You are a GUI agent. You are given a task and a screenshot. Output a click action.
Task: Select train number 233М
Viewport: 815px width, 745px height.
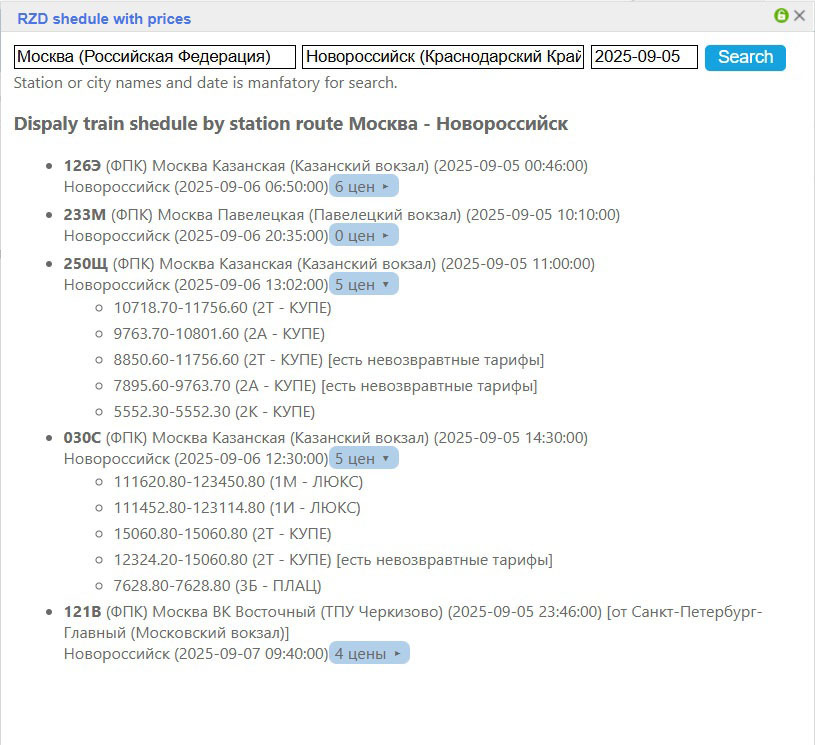point(85,215)
